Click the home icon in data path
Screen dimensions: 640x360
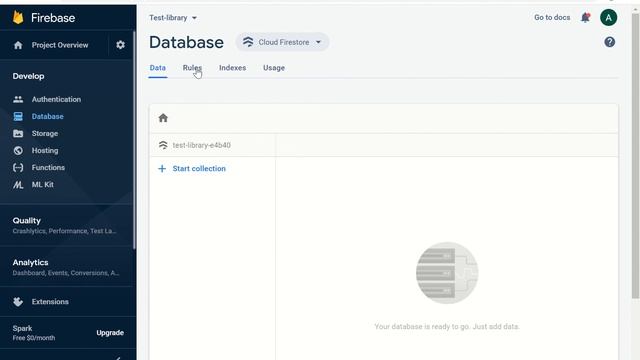pyautogui.click(x=163, y=118)
